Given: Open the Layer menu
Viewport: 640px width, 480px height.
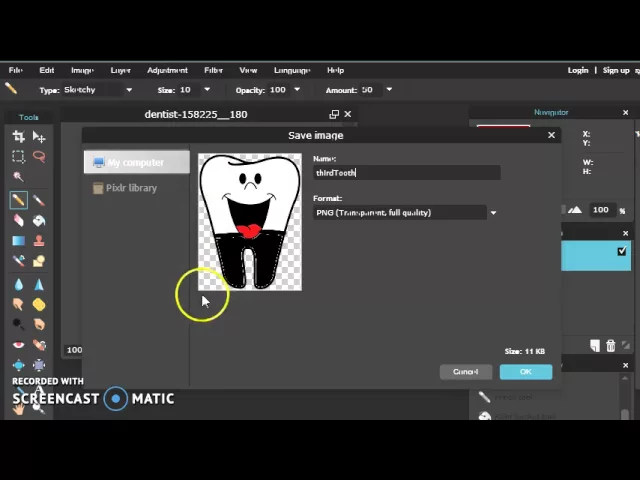Looking at the screenshot, I should click(120, 70).
